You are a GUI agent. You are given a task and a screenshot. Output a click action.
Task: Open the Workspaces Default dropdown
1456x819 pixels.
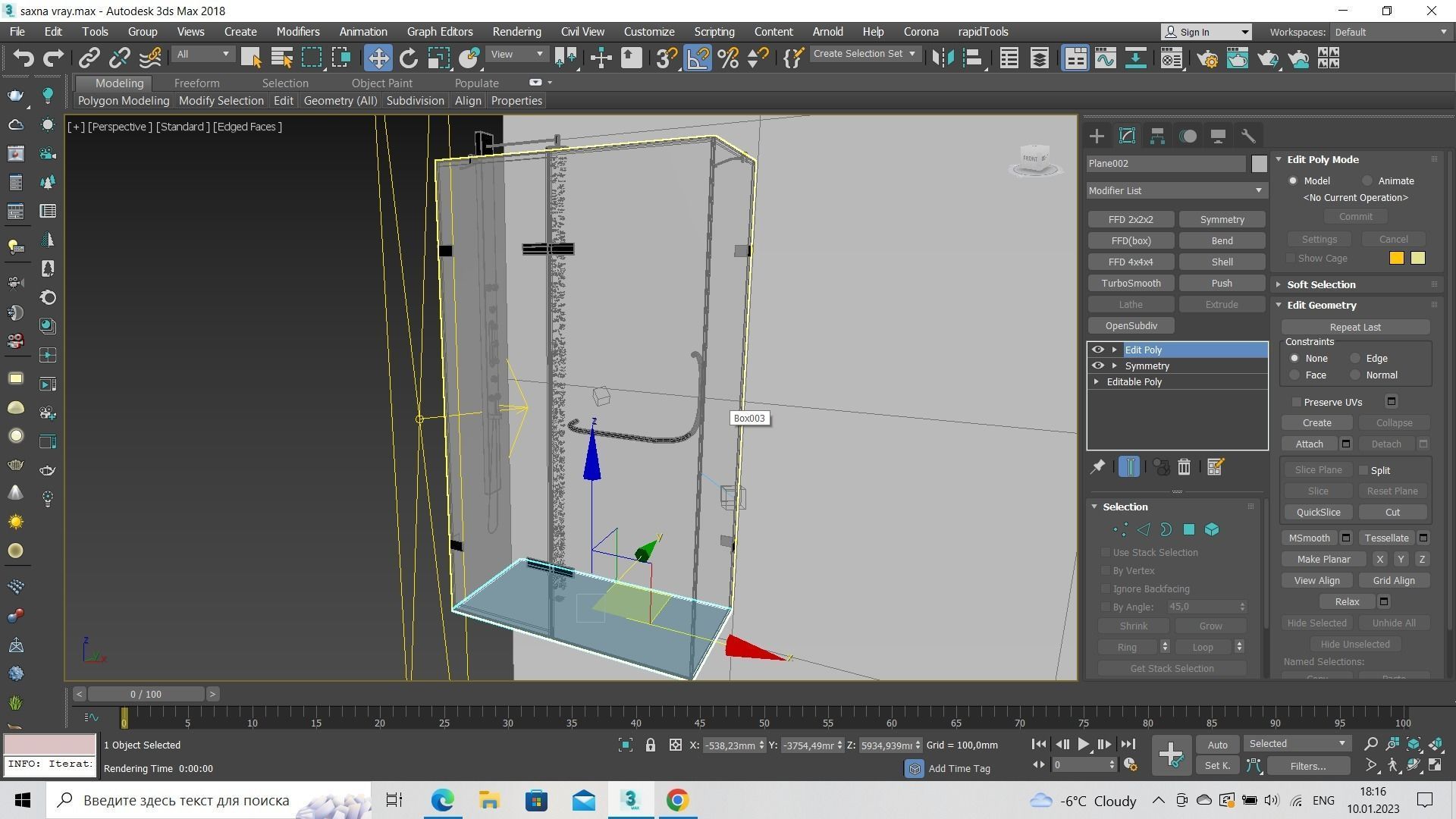[x=1390, y=32]
